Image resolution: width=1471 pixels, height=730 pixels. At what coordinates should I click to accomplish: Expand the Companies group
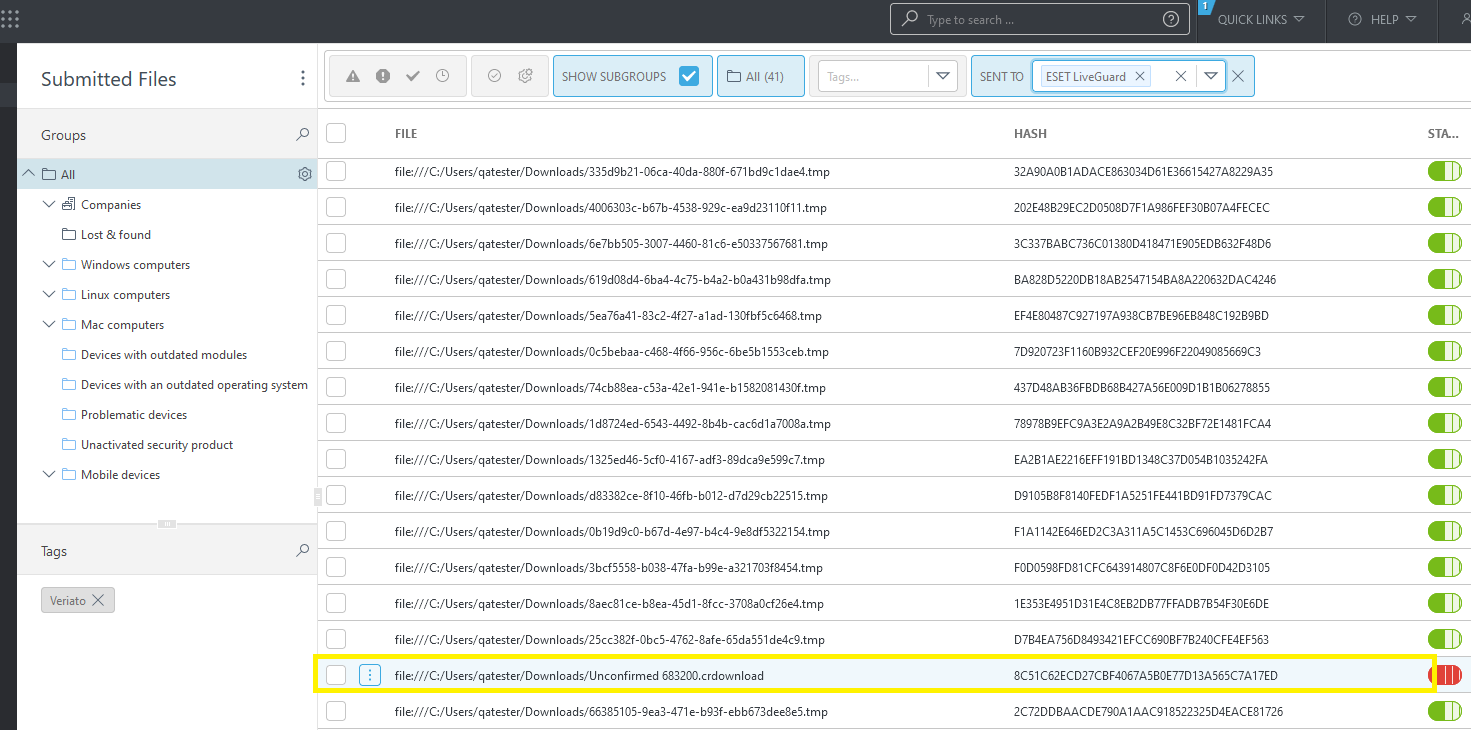(49, 204)
